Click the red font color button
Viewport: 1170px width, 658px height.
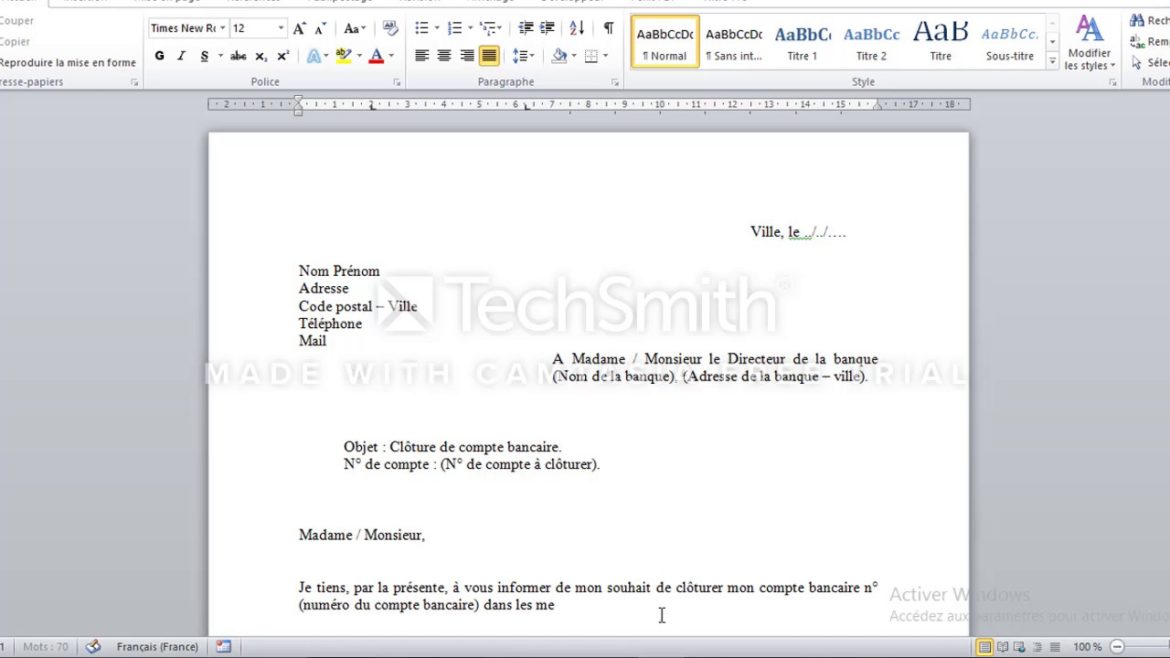coord(376,56)
